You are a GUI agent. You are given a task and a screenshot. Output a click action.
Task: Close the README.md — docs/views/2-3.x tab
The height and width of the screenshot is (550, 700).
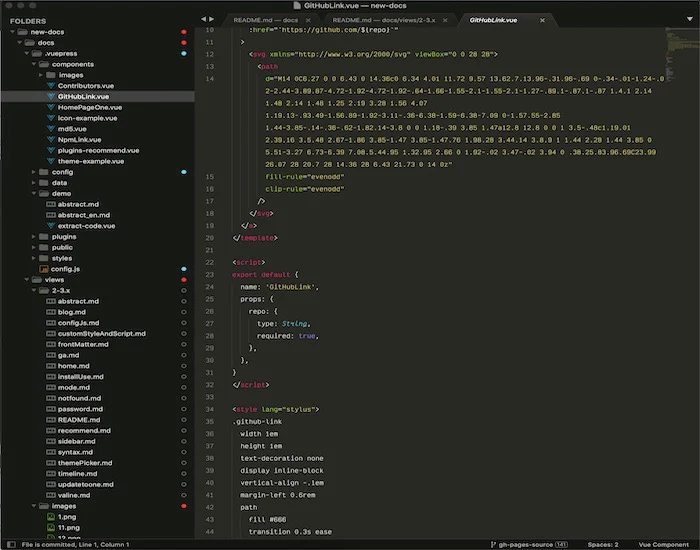(x=445, y=20)
